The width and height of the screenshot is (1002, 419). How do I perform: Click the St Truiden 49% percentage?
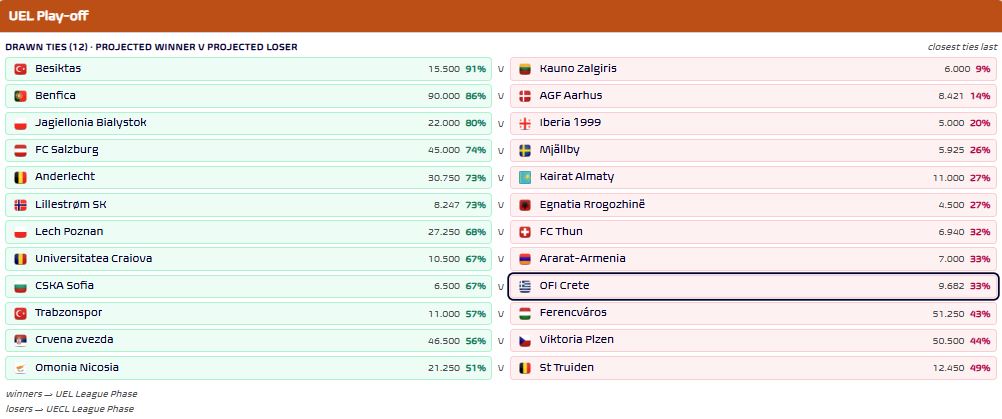coord(980,368)
